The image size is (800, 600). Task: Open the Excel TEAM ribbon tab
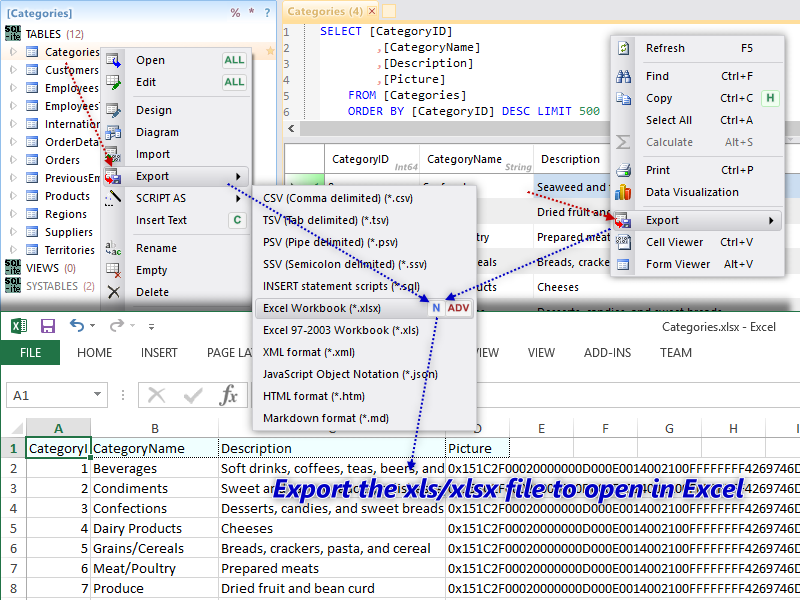point(676,353)
